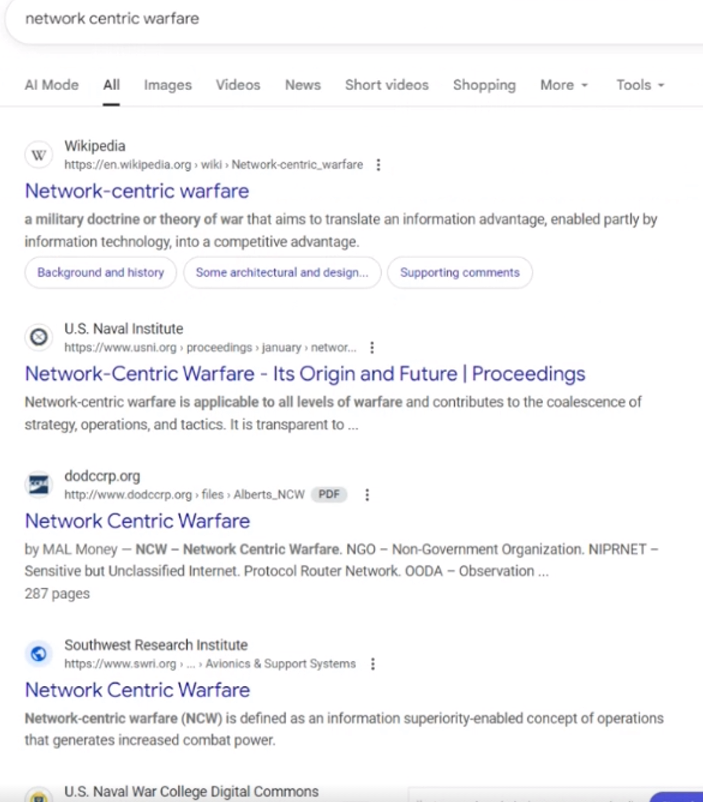Open the Tools dropdown
Viewport: 703px width, 802px height.
pyautogui.click(x=640, y=85)
